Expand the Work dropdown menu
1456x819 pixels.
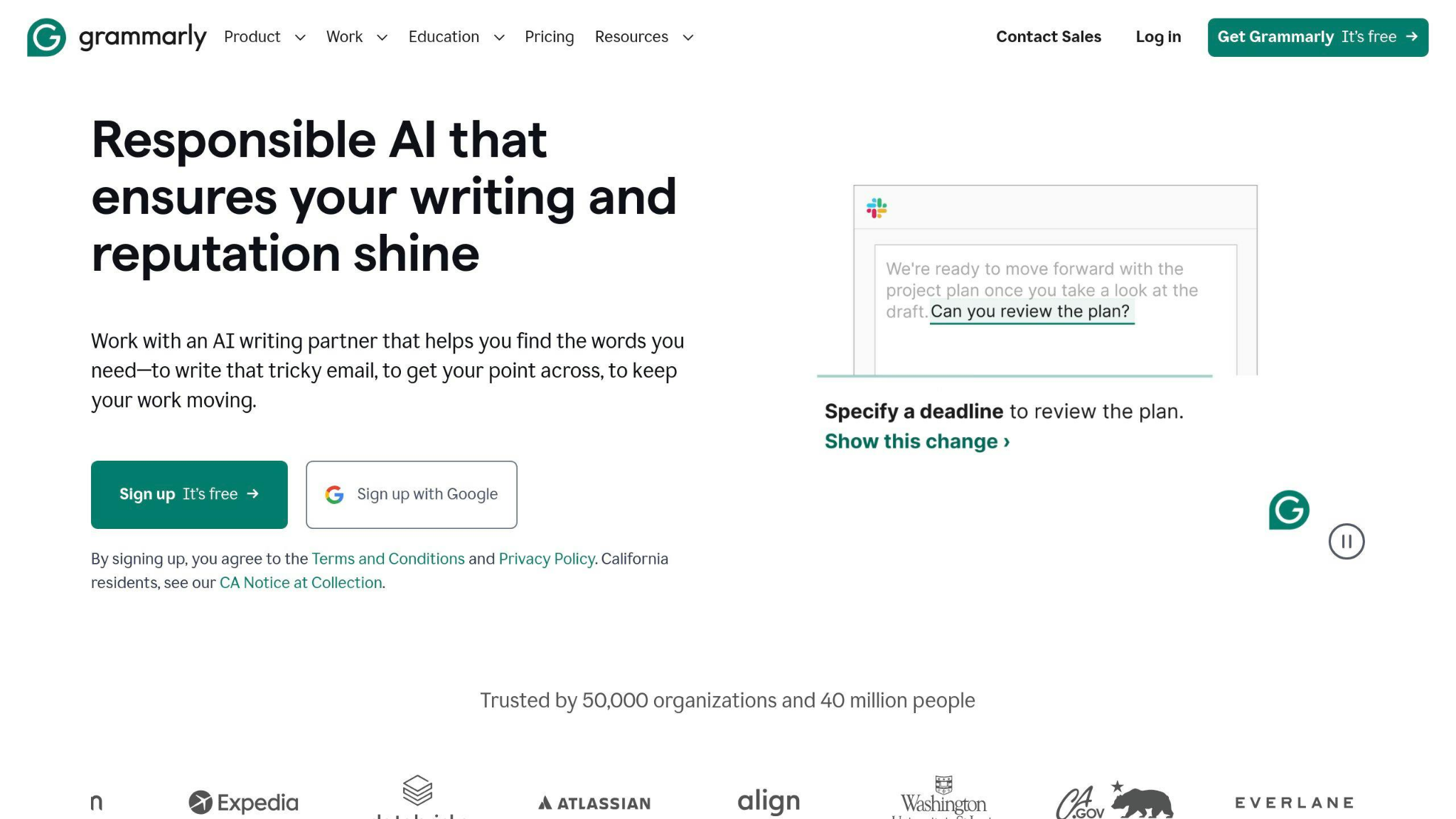(356, 37)
